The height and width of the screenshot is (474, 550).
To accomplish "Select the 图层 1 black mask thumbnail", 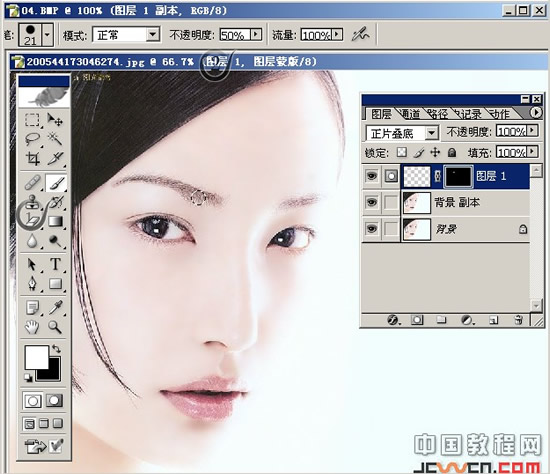I will (458, 176).
